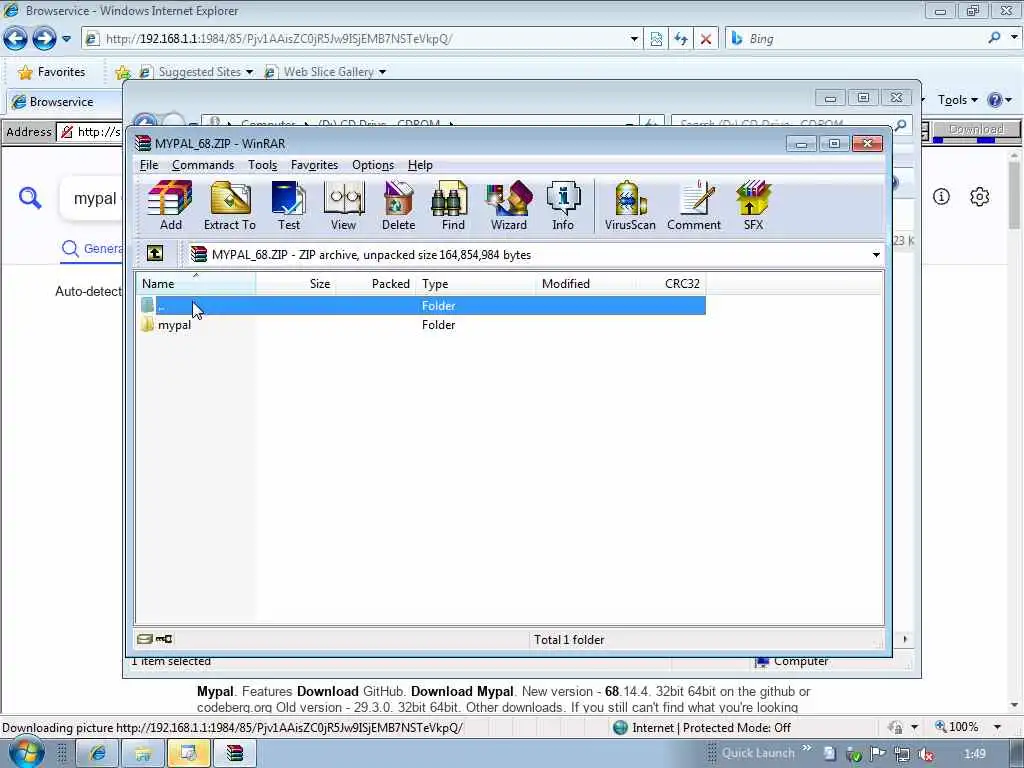This screenshot has width=1024, height=768.
Task: Sort by Size column header
Action: (x=296, y=283)
